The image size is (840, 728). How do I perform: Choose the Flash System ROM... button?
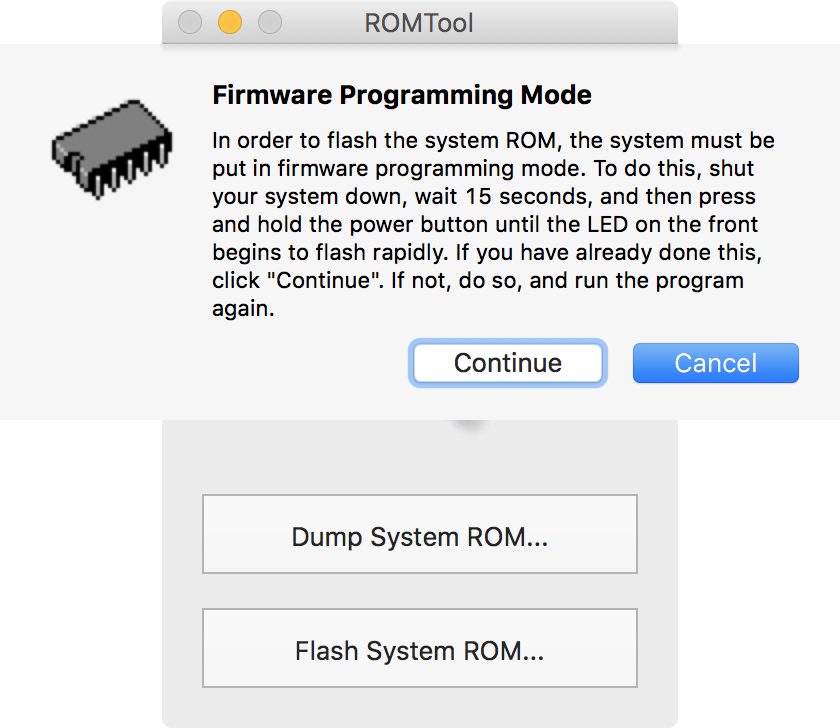coord(419,652)
